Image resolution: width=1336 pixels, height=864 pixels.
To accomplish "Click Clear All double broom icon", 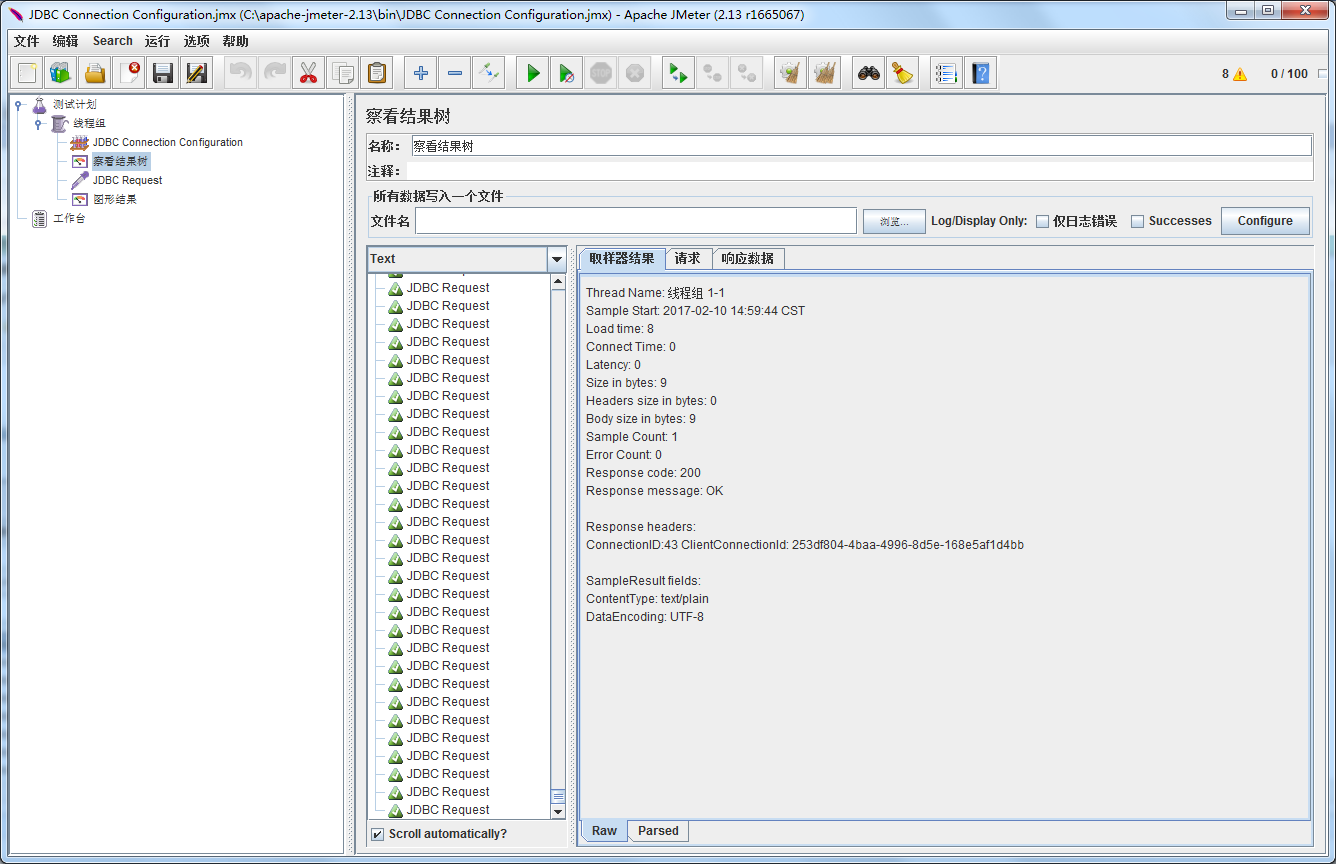I will [825, 73].
